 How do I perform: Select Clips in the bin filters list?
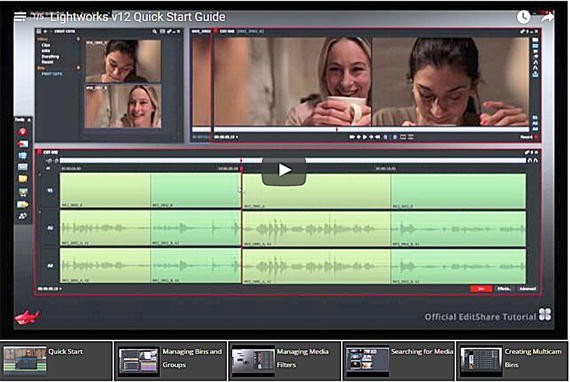[x=46, y=45]
